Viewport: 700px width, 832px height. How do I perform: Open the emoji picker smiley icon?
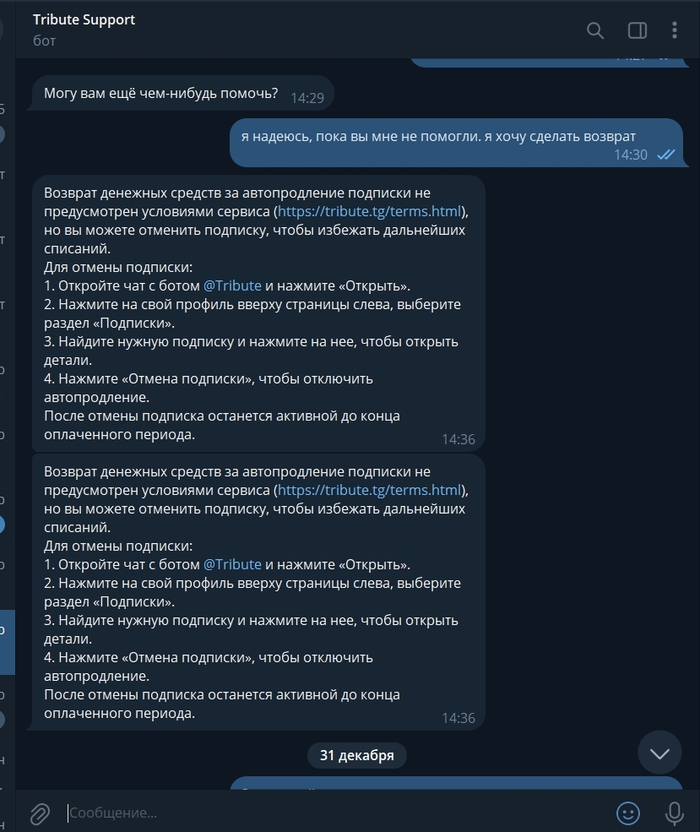[x=628, y=812]
